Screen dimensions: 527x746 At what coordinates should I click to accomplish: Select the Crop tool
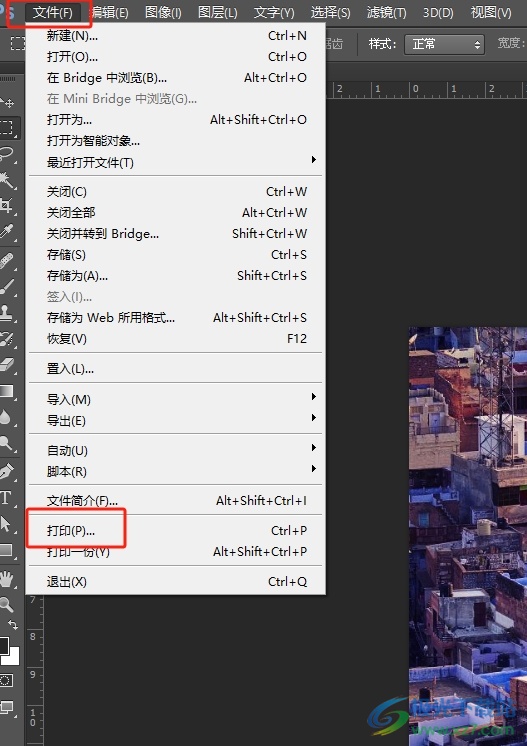pos(7,206)
